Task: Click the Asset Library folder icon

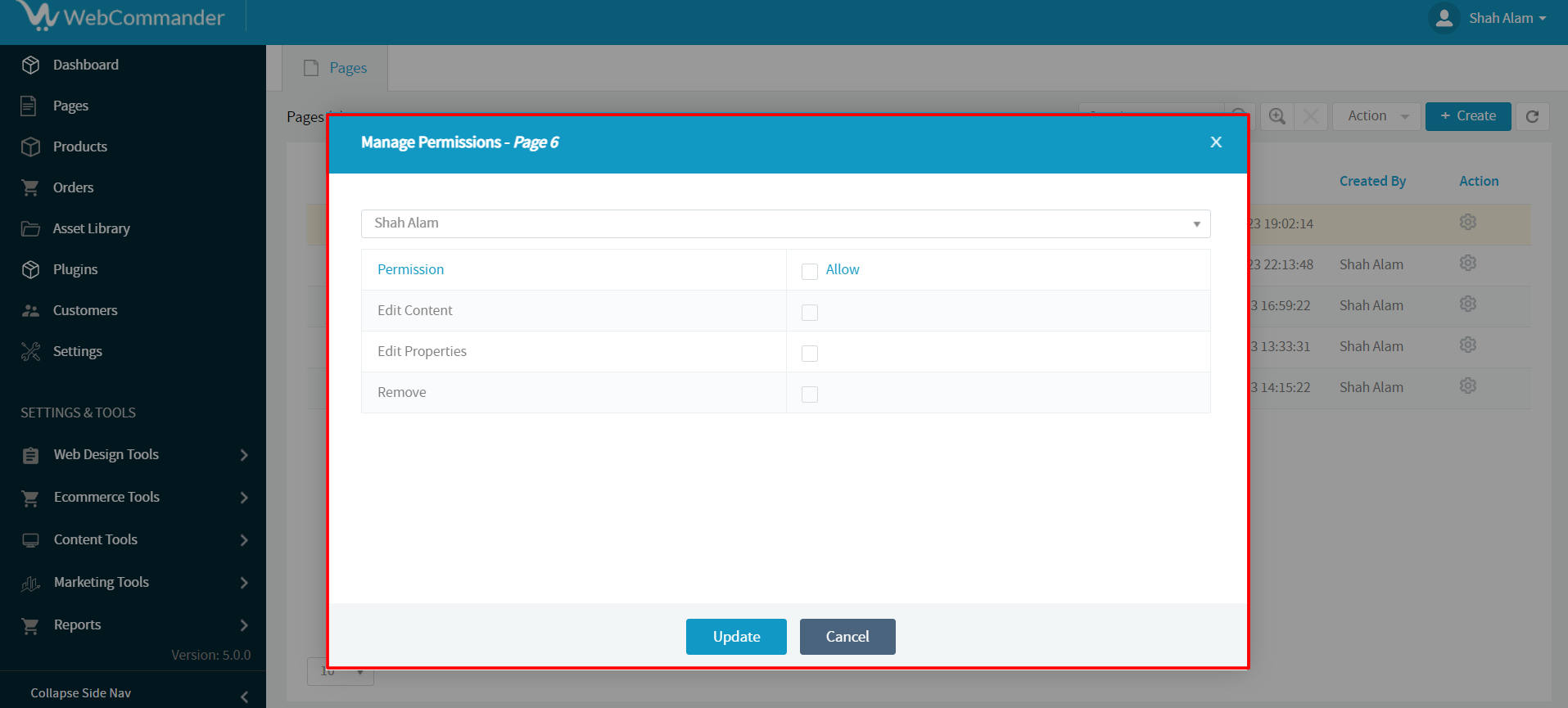Action: (x=30, y=228)
